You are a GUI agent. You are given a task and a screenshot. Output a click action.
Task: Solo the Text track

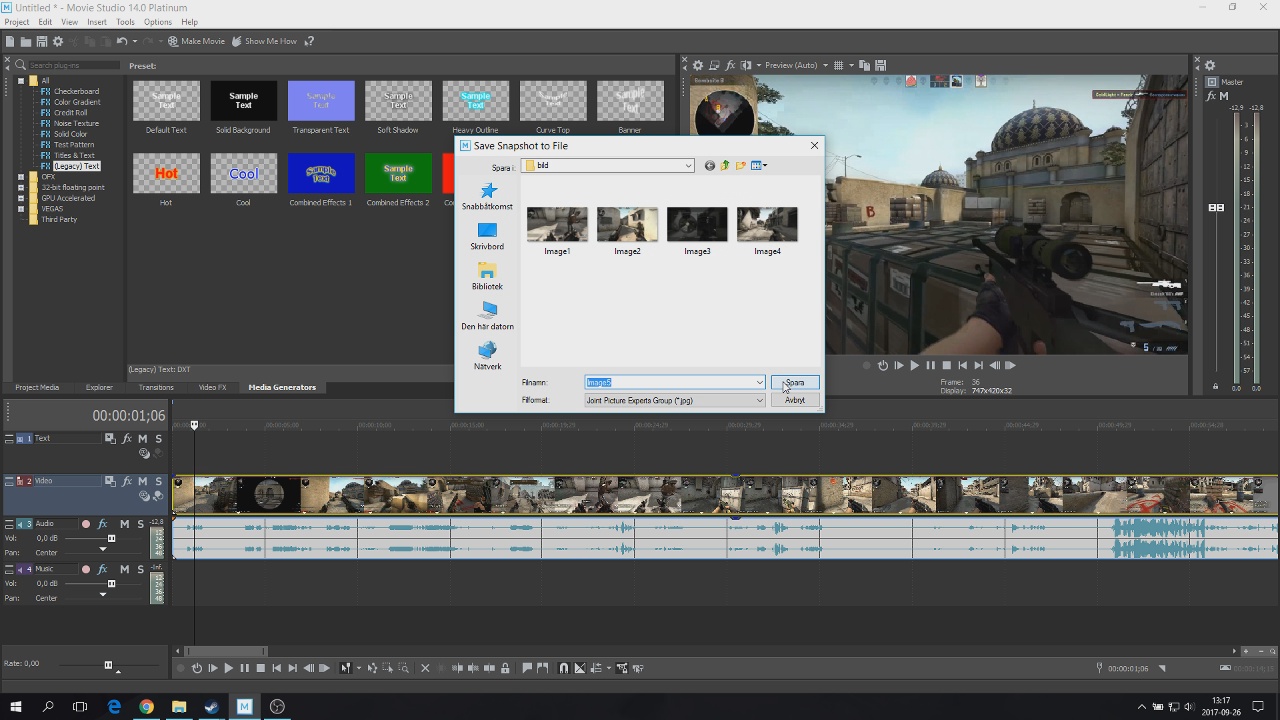158,438
